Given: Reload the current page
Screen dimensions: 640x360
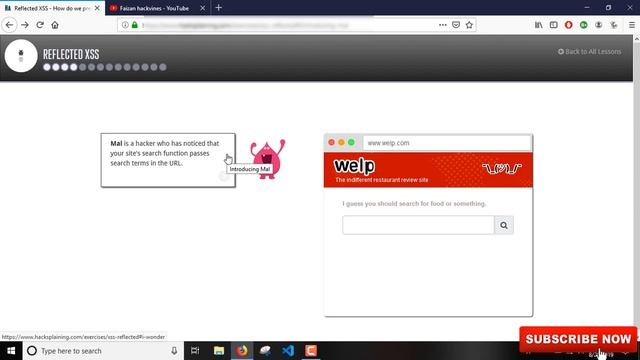Looking at the screenshot, I should [x=40, y=25].
